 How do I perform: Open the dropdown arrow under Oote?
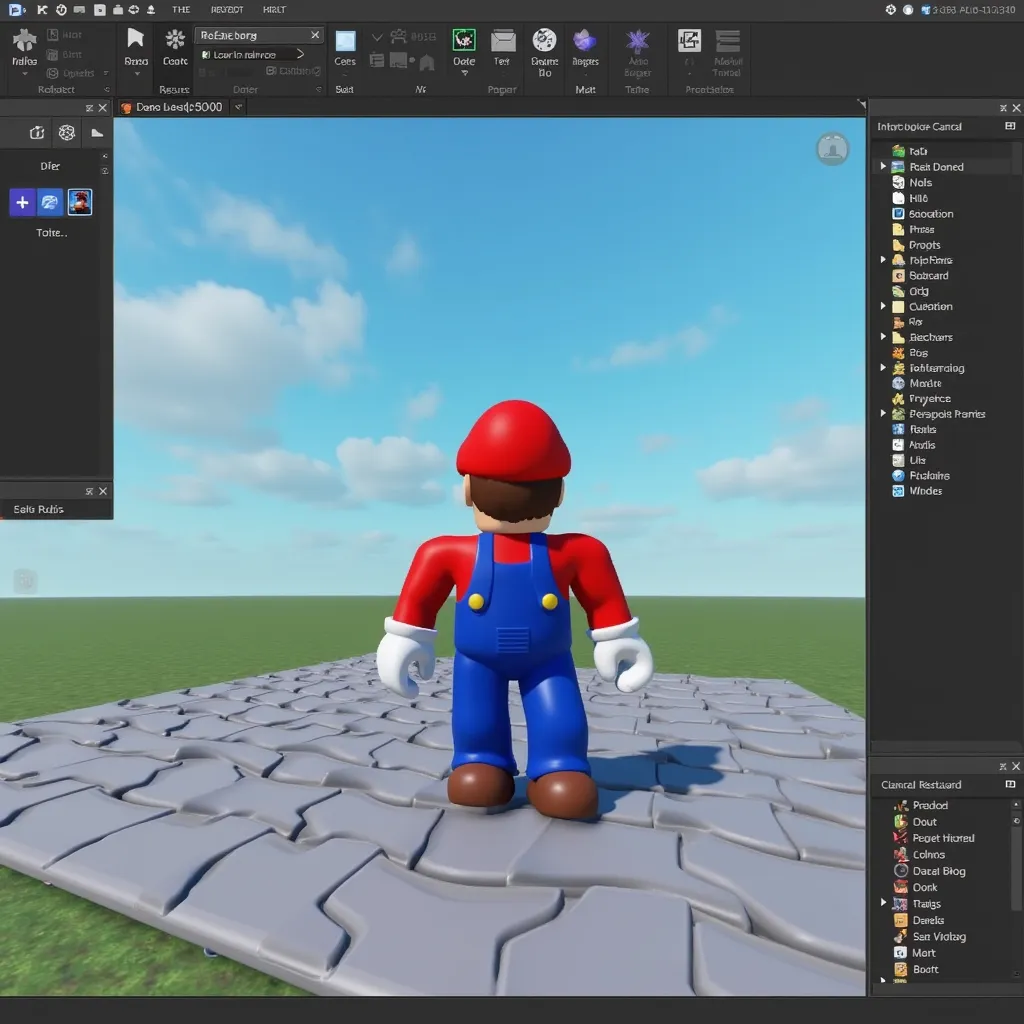tap(464, 73)
